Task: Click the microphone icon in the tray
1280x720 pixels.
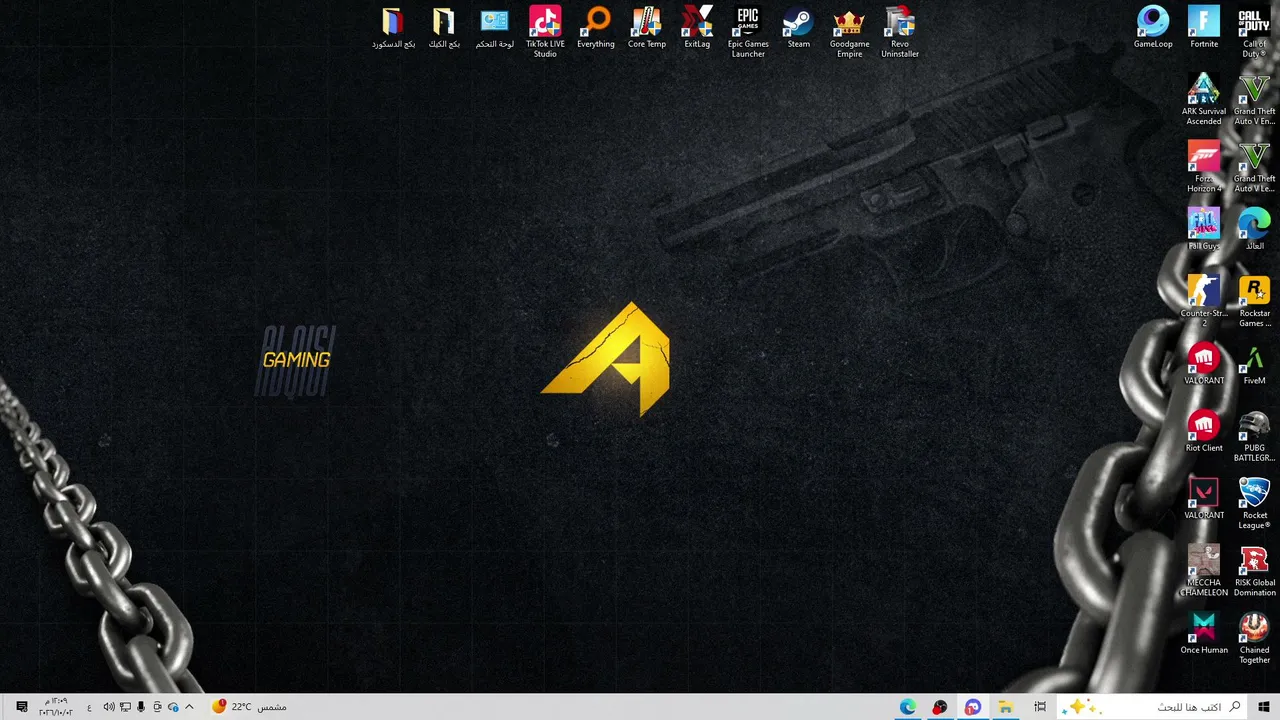Action: point(141,707)
